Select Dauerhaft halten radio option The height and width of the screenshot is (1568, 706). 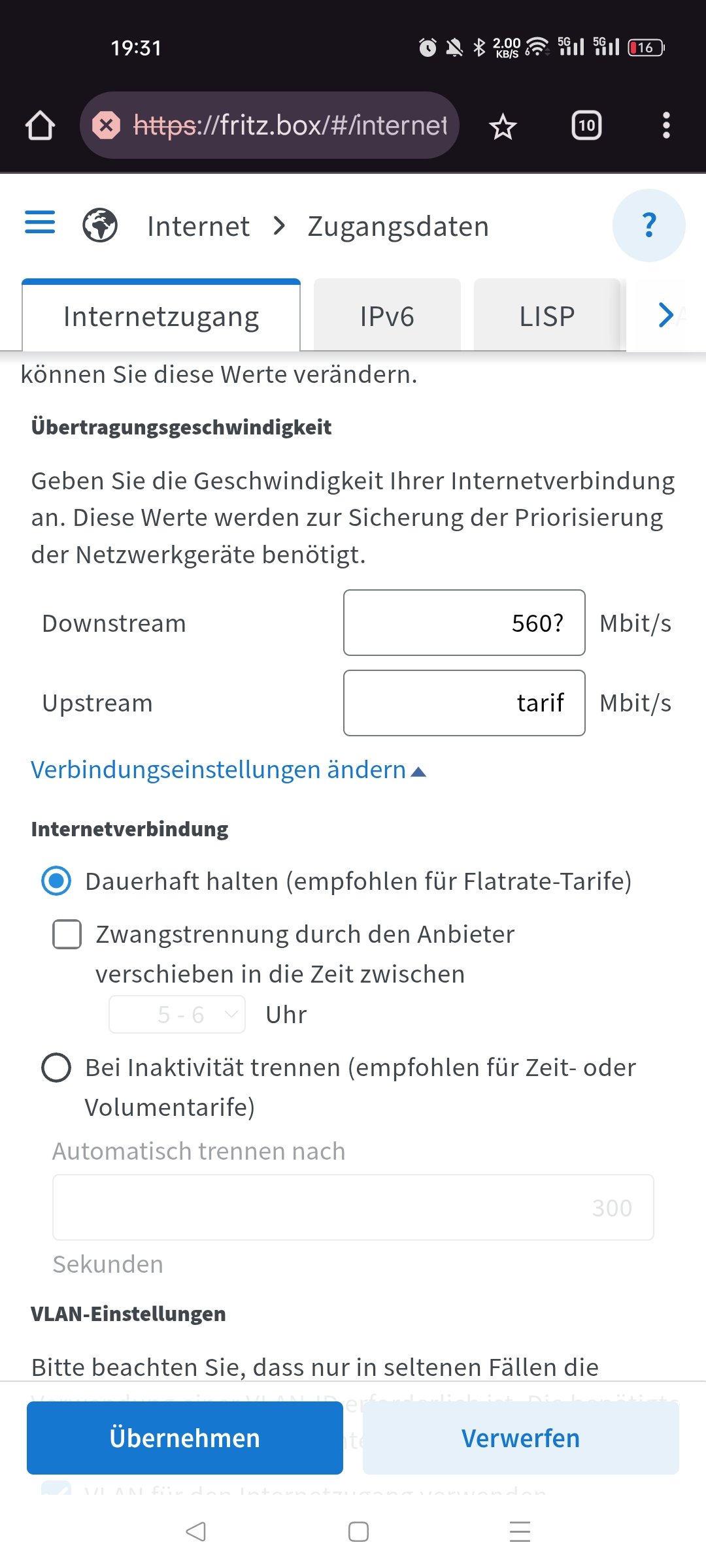pos(56,881)
